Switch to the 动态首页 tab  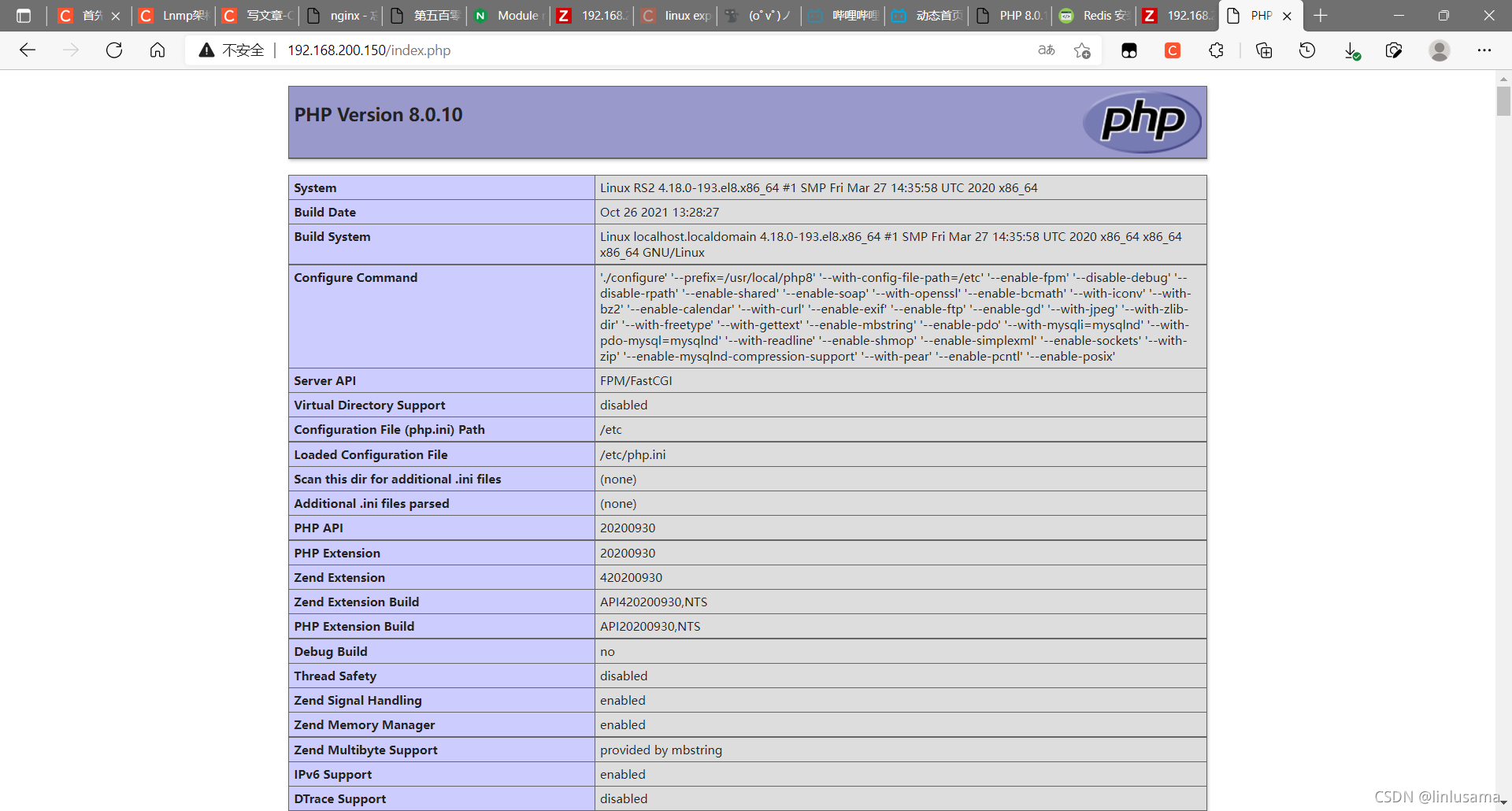[927, 16]
